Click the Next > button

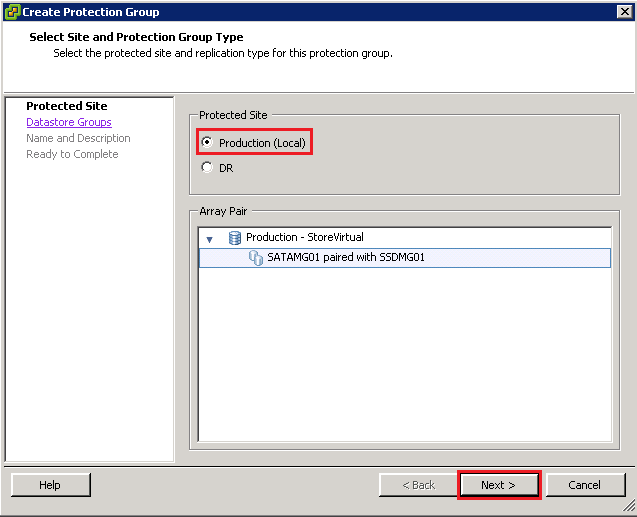(498, 485)
